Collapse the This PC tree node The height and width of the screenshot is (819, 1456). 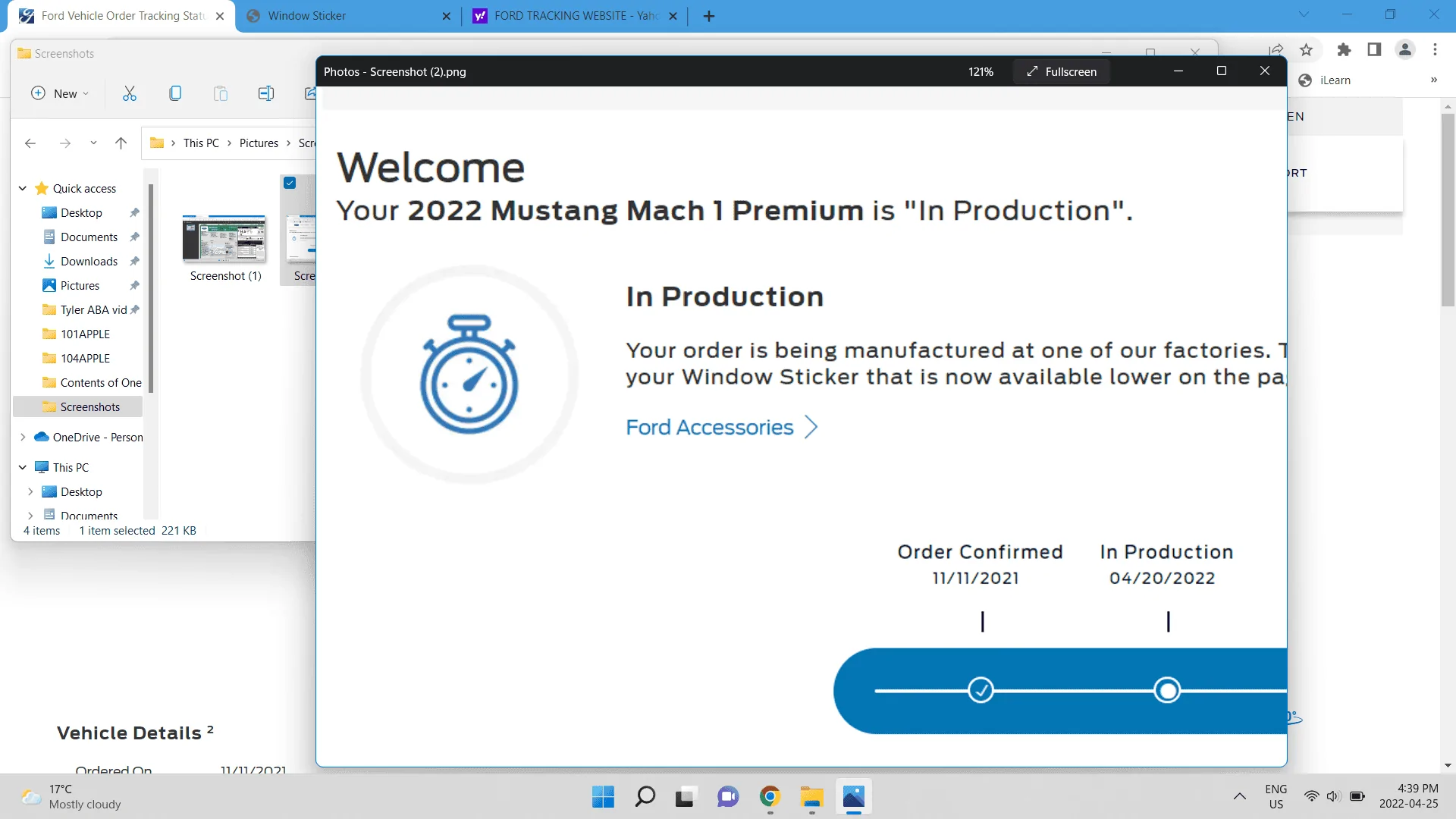tap(23, 467)
